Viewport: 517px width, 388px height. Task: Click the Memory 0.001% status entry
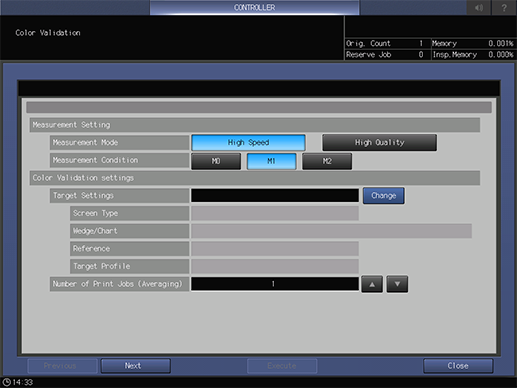[x=473, y=43]
